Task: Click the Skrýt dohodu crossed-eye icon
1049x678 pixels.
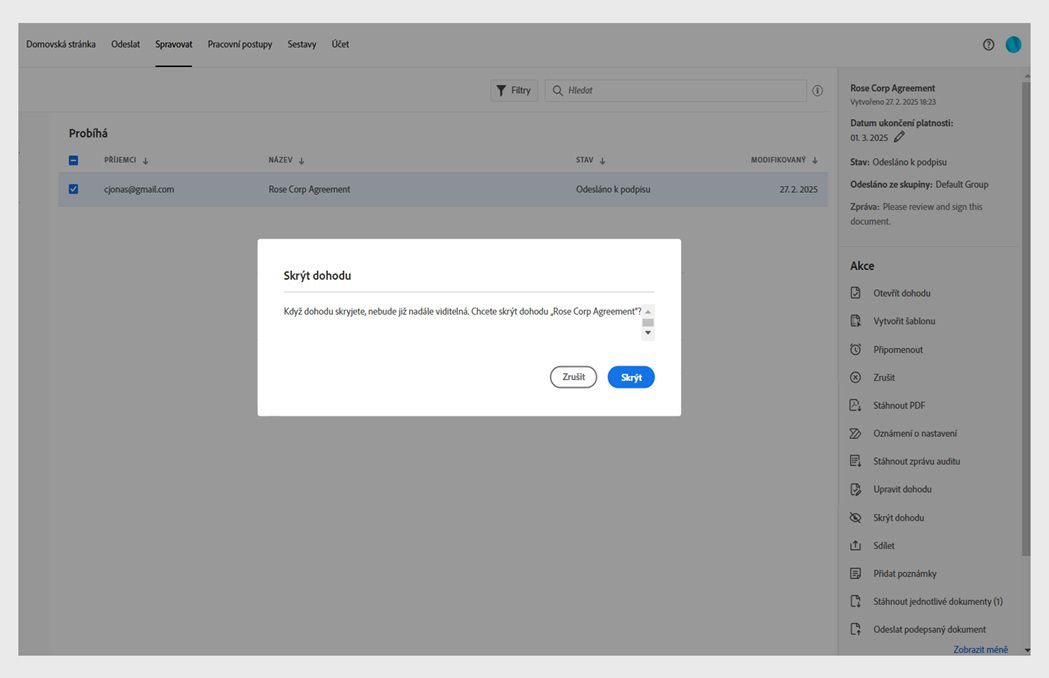Action: tap(855, 517)
